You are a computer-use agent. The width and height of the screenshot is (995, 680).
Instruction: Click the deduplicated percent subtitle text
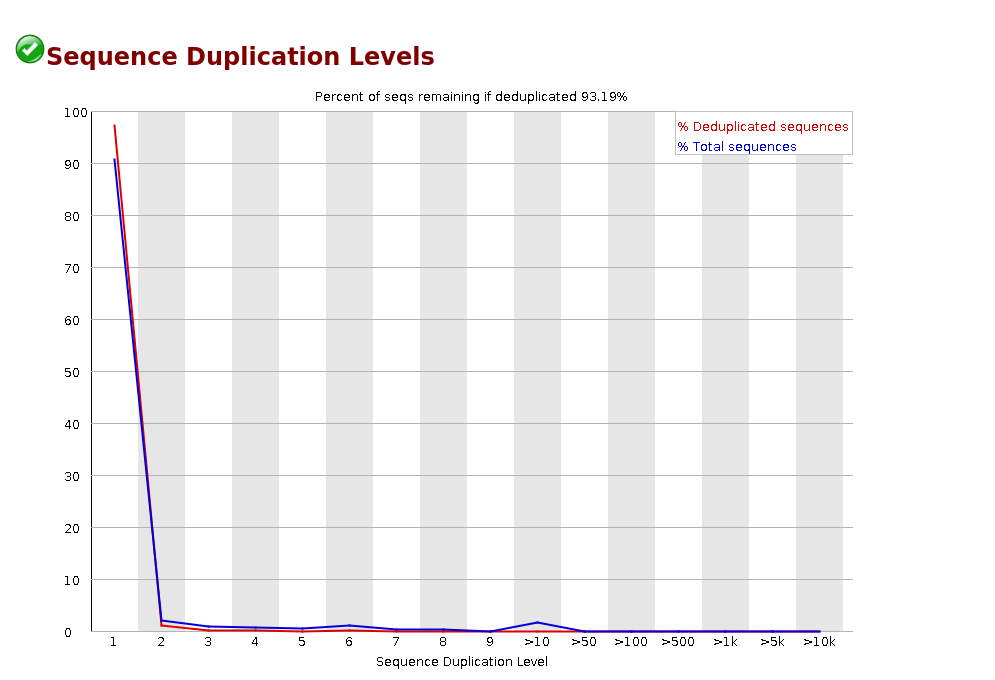471,96
